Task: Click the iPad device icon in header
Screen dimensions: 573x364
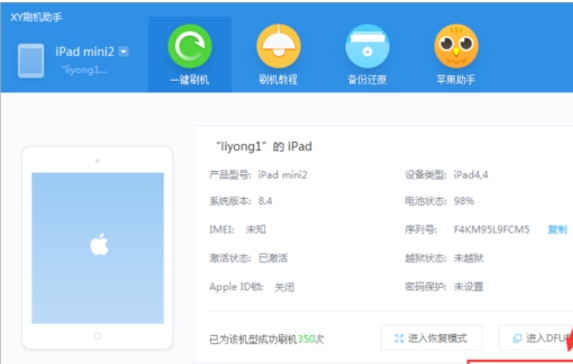Action: pos(31,61)
